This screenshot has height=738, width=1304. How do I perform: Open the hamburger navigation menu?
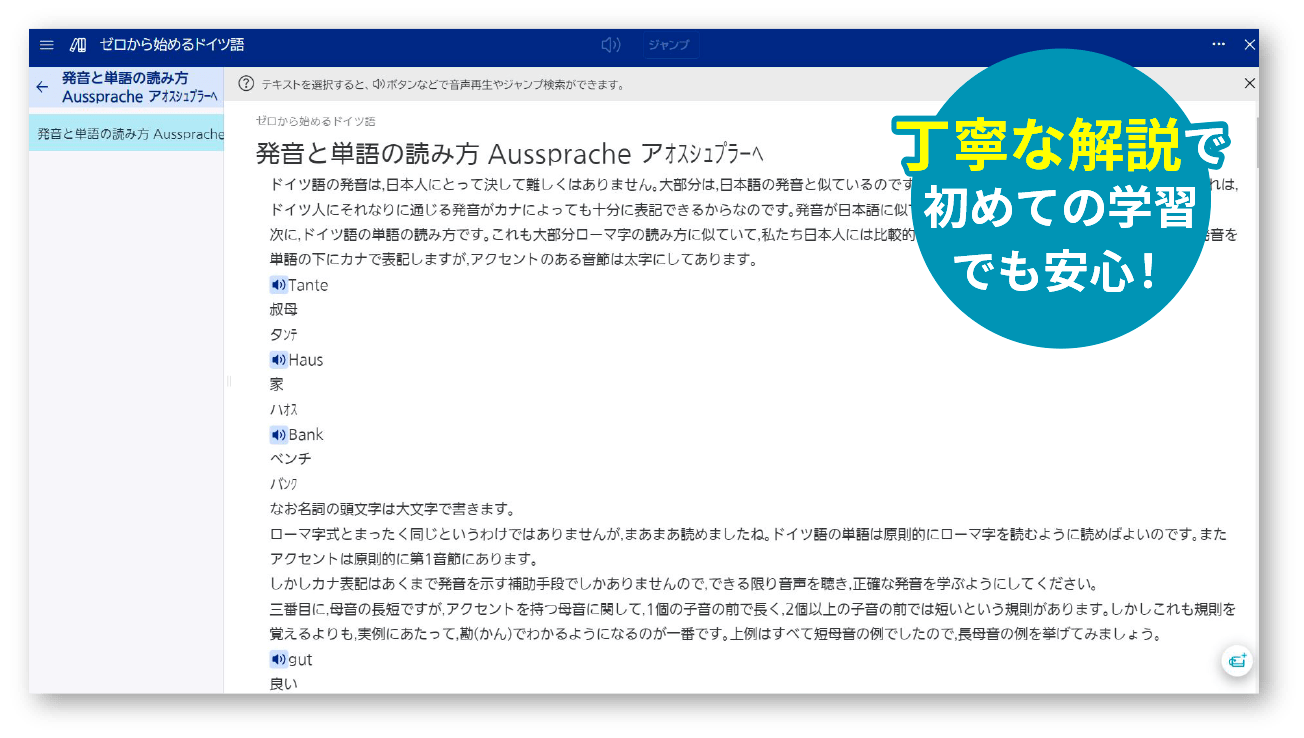coord(46,44)
